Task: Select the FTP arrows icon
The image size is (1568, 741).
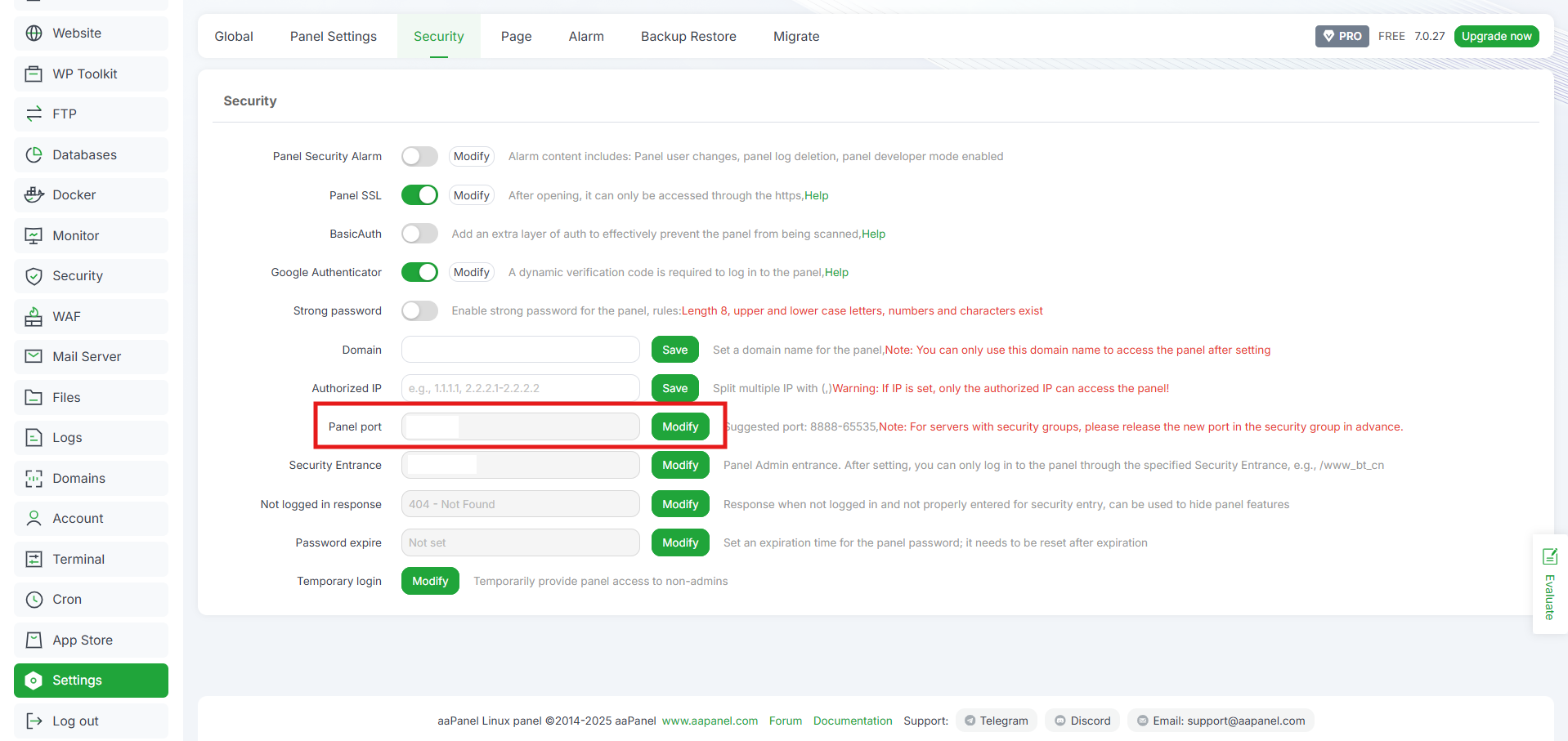Action: 34,114
